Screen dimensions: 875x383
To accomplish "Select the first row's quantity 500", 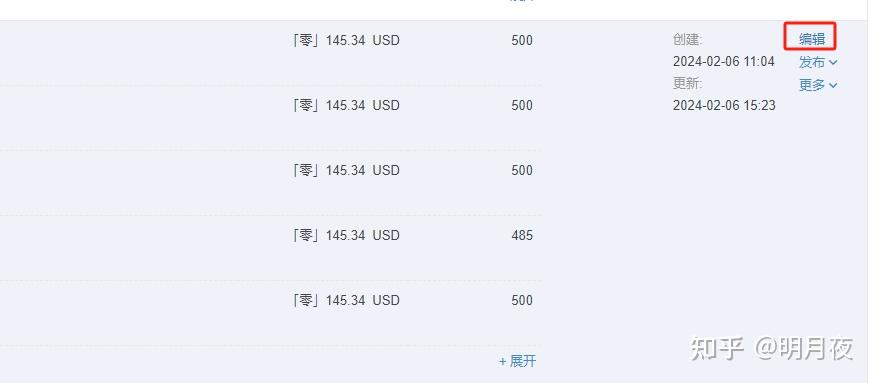I will click(522, 41).
